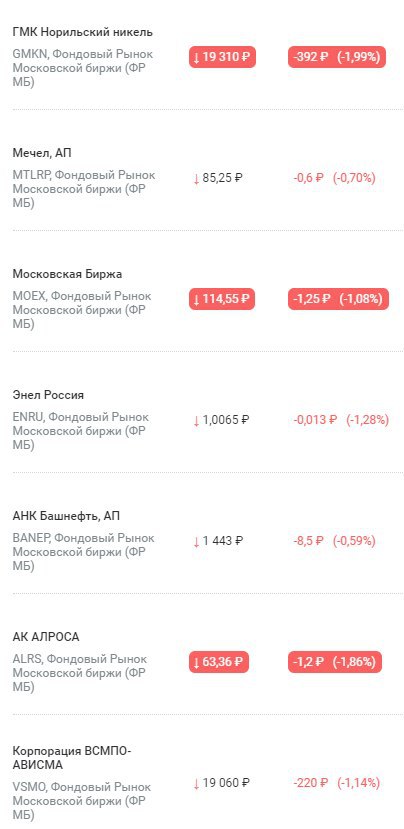The width and height of the screenshot is (404, 829).
Task: Click the -392 ₽ (-1,99%) change badge
Action: point(337,57)
